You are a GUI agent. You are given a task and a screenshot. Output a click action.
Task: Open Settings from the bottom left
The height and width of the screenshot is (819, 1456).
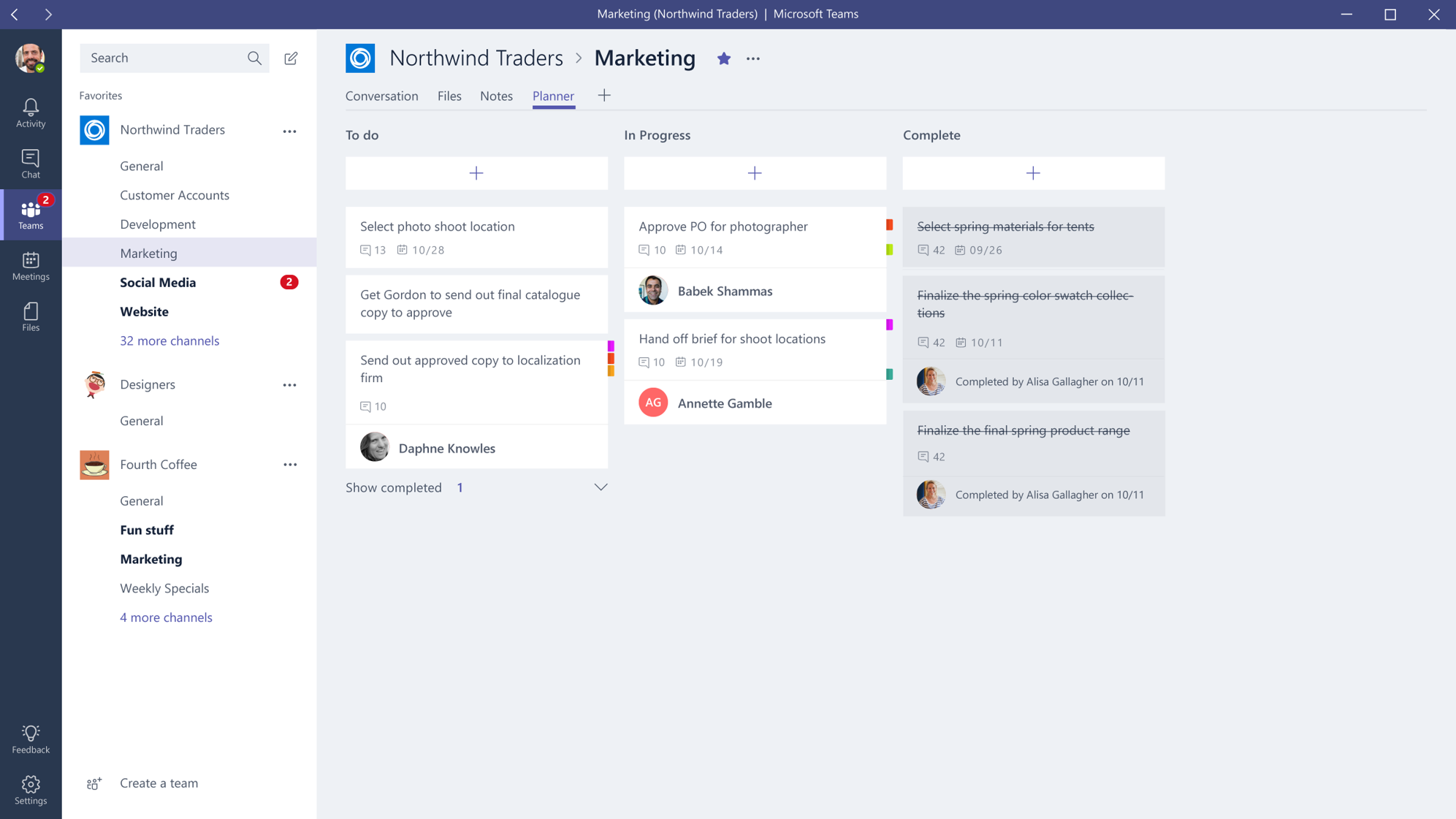(30, 789)
